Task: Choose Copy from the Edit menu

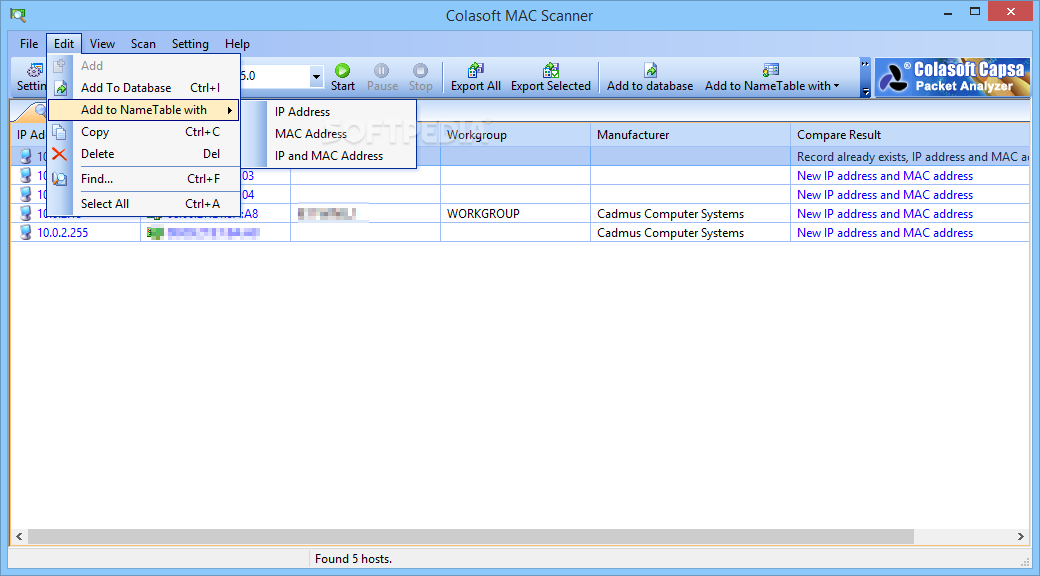Action: (143, 132)
